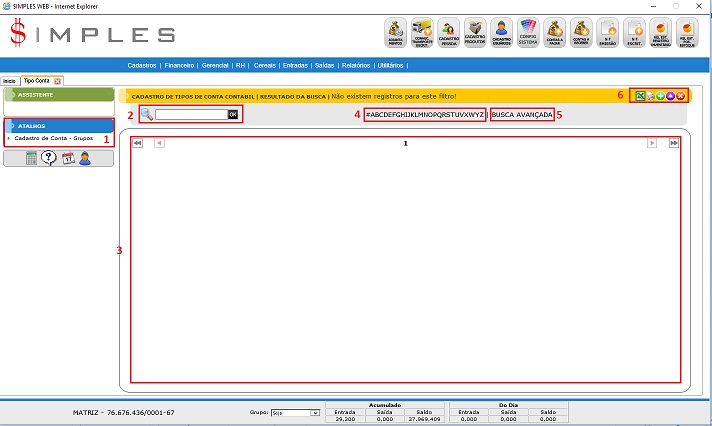Go to last page with double-arrow
The height and width of the screenshot is (426, 712).
673,143
